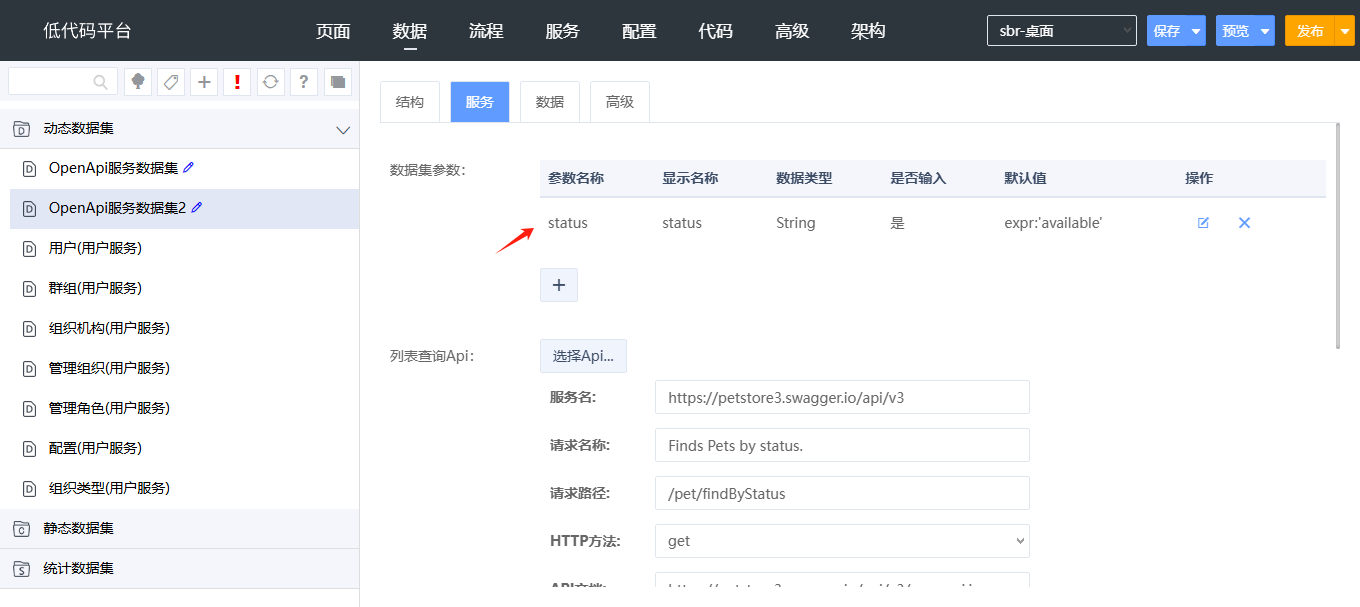The width and height of the screenshot is (1360, 607).
Task: Click the document icon of 用户(用户服务)
Action: [29, 249]
